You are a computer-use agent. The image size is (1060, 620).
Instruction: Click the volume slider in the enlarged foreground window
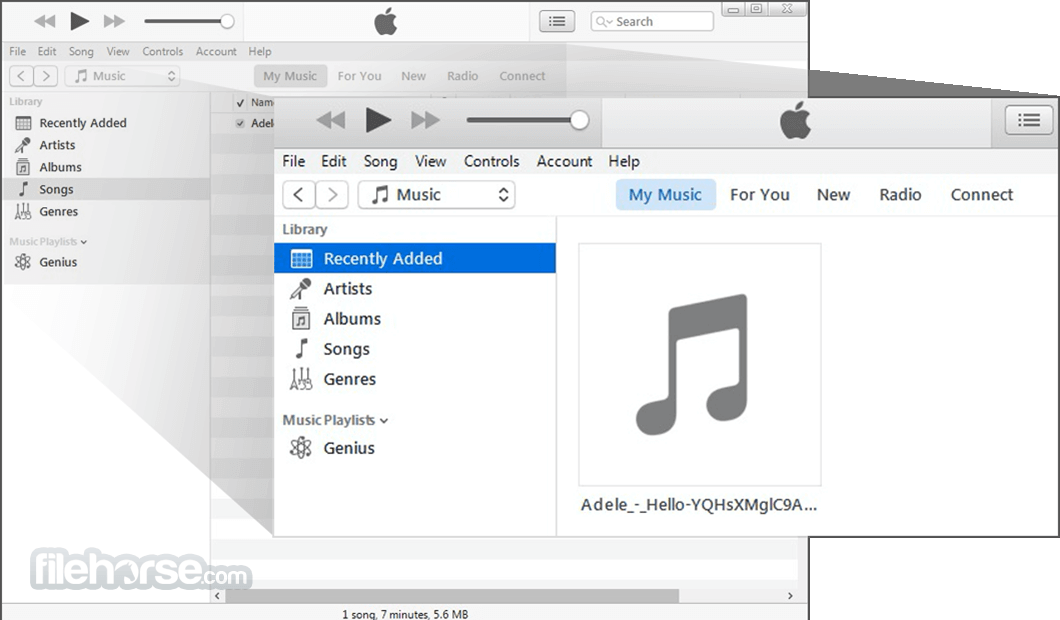tap(527, 120)
